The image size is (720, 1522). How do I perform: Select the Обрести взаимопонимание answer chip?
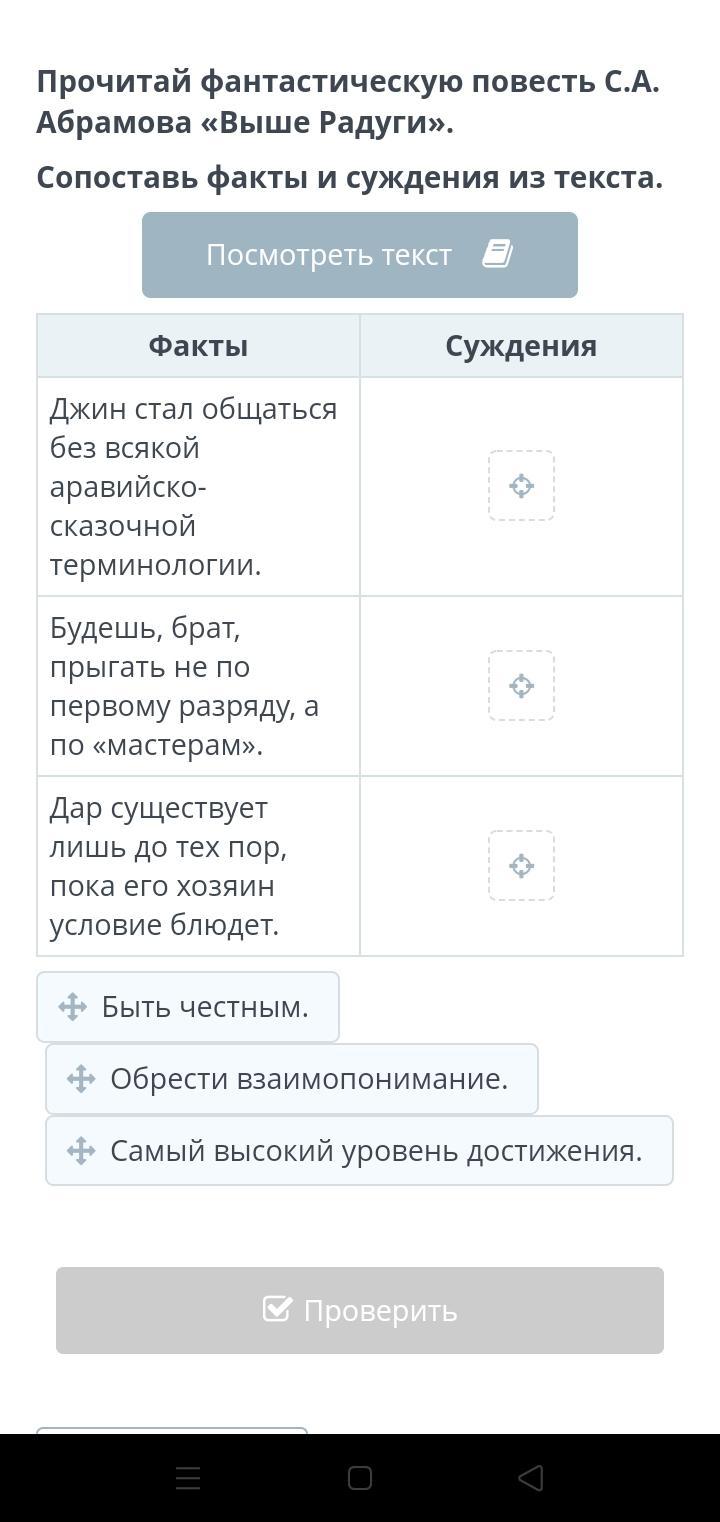pos(292,1079)
